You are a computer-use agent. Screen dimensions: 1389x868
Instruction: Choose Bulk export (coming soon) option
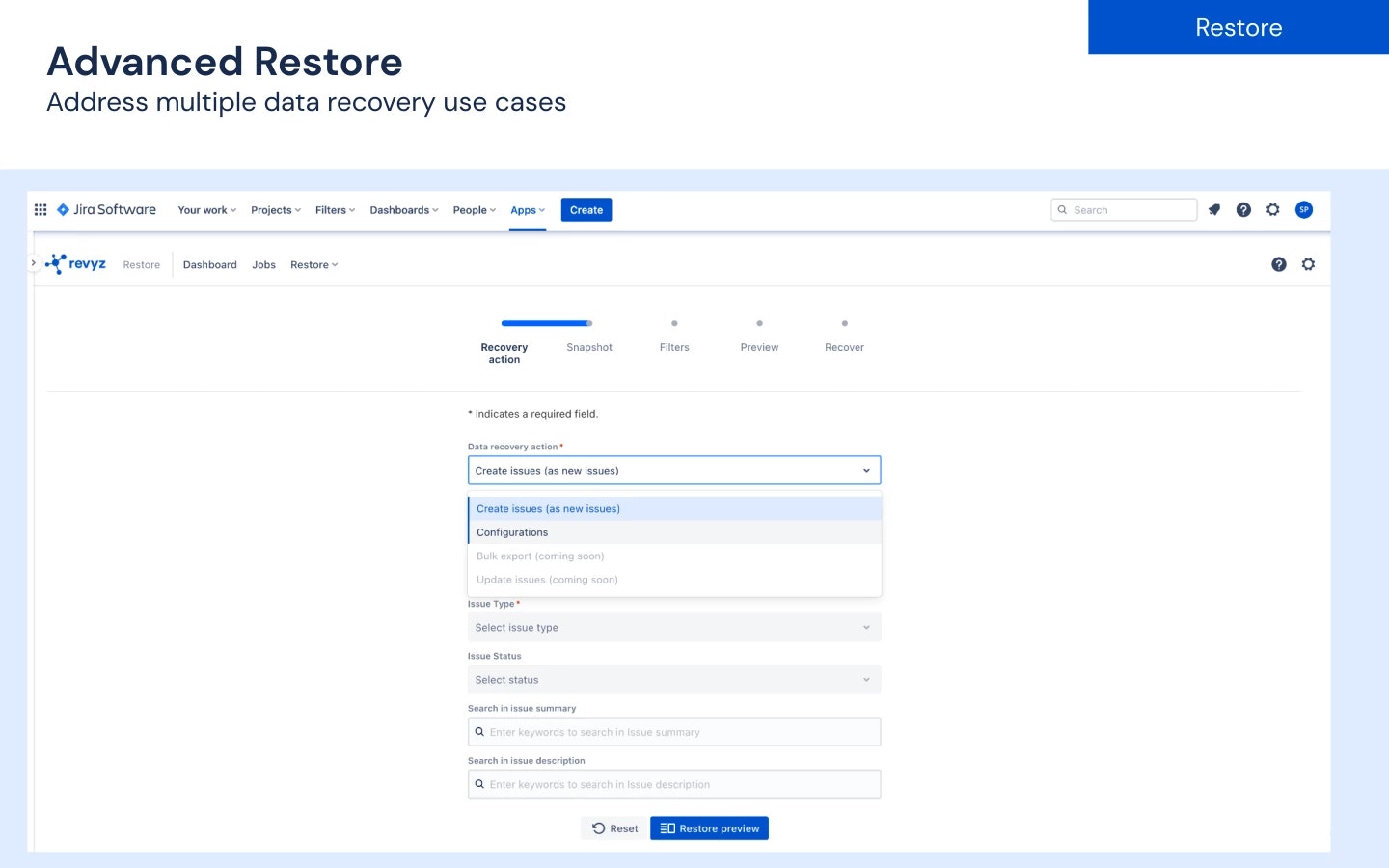tap(674, 556)
